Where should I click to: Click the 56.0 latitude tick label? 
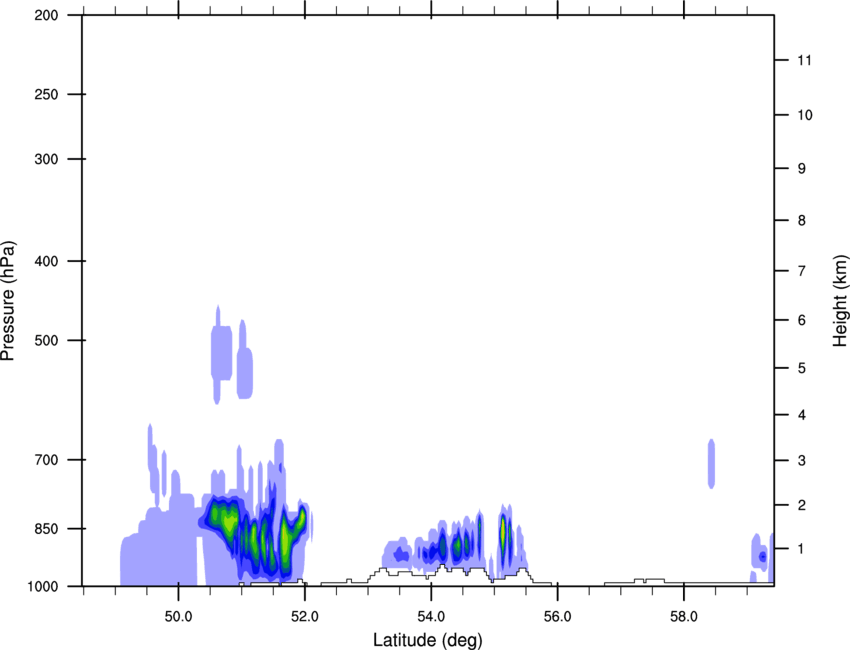tap(558, 617)
